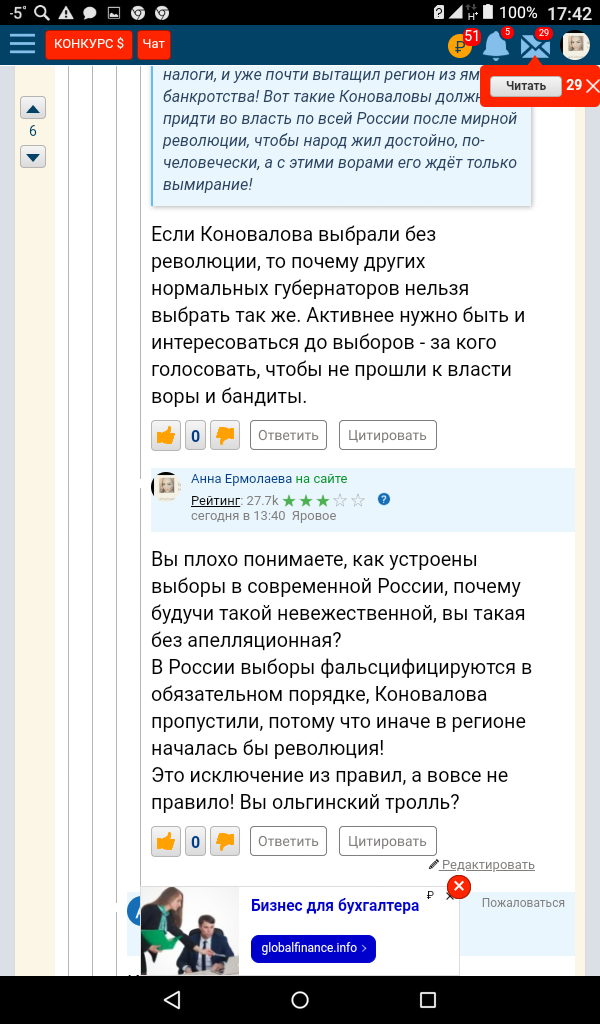Like Anna Ermolaeva's comment with thumbs up
Viewport: 600px width, 1024px height.
pos(166,841)
